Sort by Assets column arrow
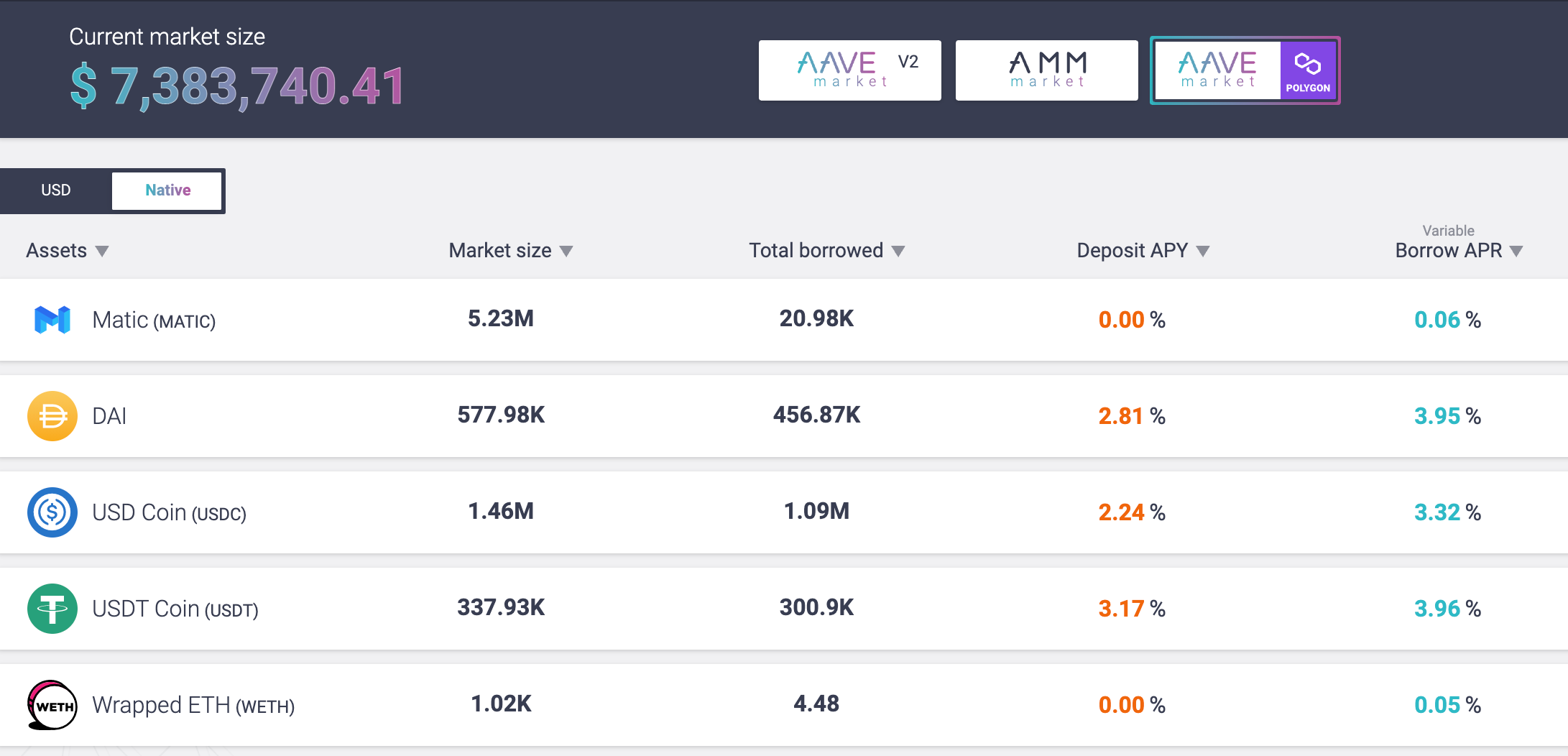This screenshot has width=1568, height=756. tap(102, 251)
